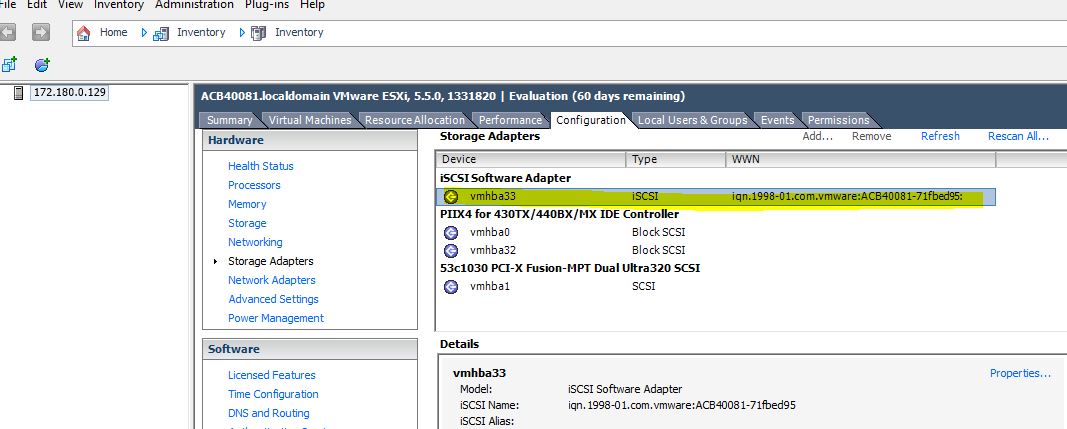The width and height of the screenshot is (1067, 429).
Task: Click the iSCSI Name value in Details
Action: click(x=681, y=405)
